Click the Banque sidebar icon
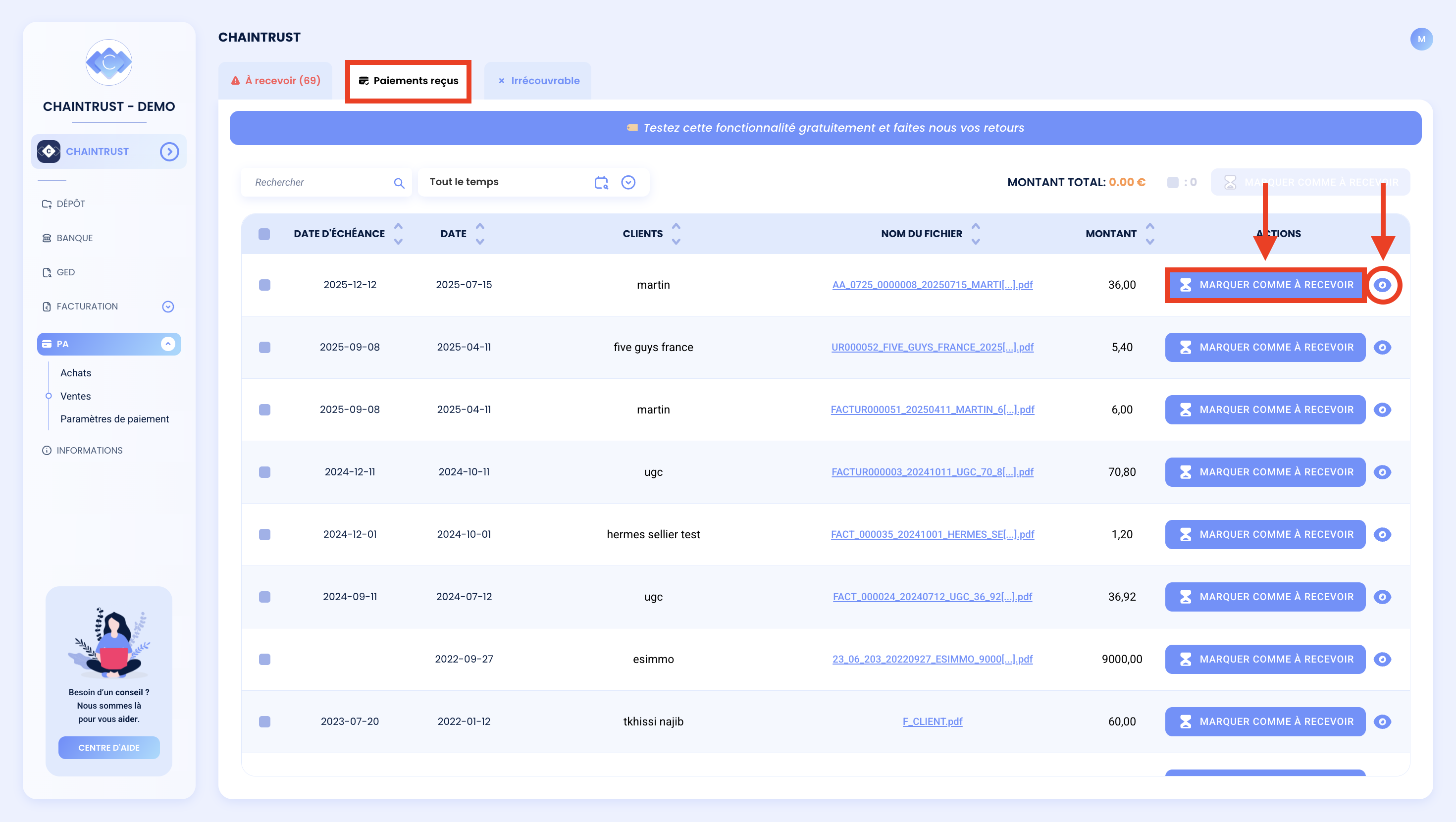 [47, 238]
